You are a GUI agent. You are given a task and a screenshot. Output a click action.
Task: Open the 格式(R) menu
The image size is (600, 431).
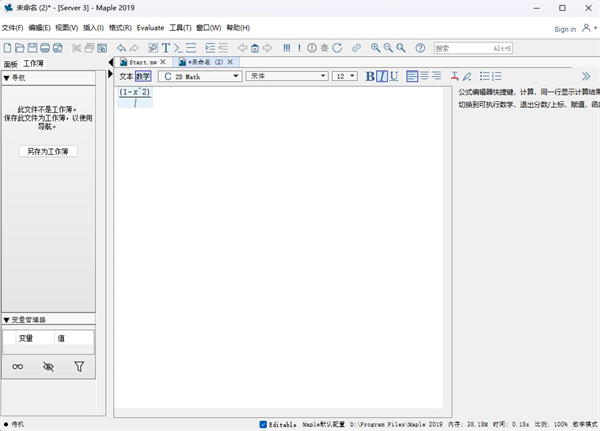(x=120, y=28)
